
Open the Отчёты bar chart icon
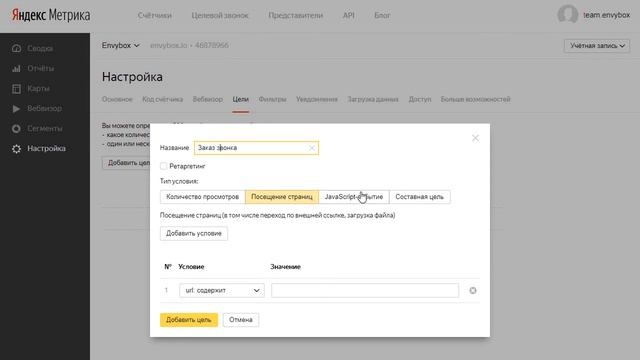(x=16, y=69)
